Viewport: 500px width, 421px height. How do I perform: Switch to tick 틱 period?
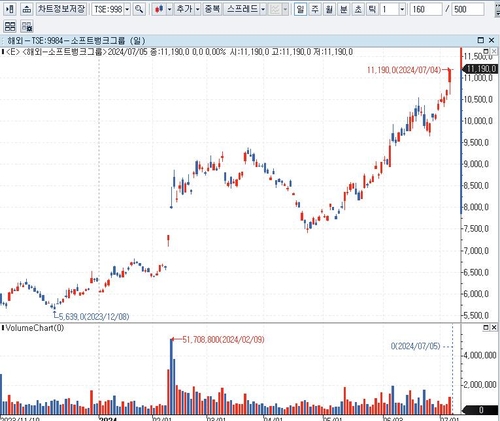tap(372, 9)
